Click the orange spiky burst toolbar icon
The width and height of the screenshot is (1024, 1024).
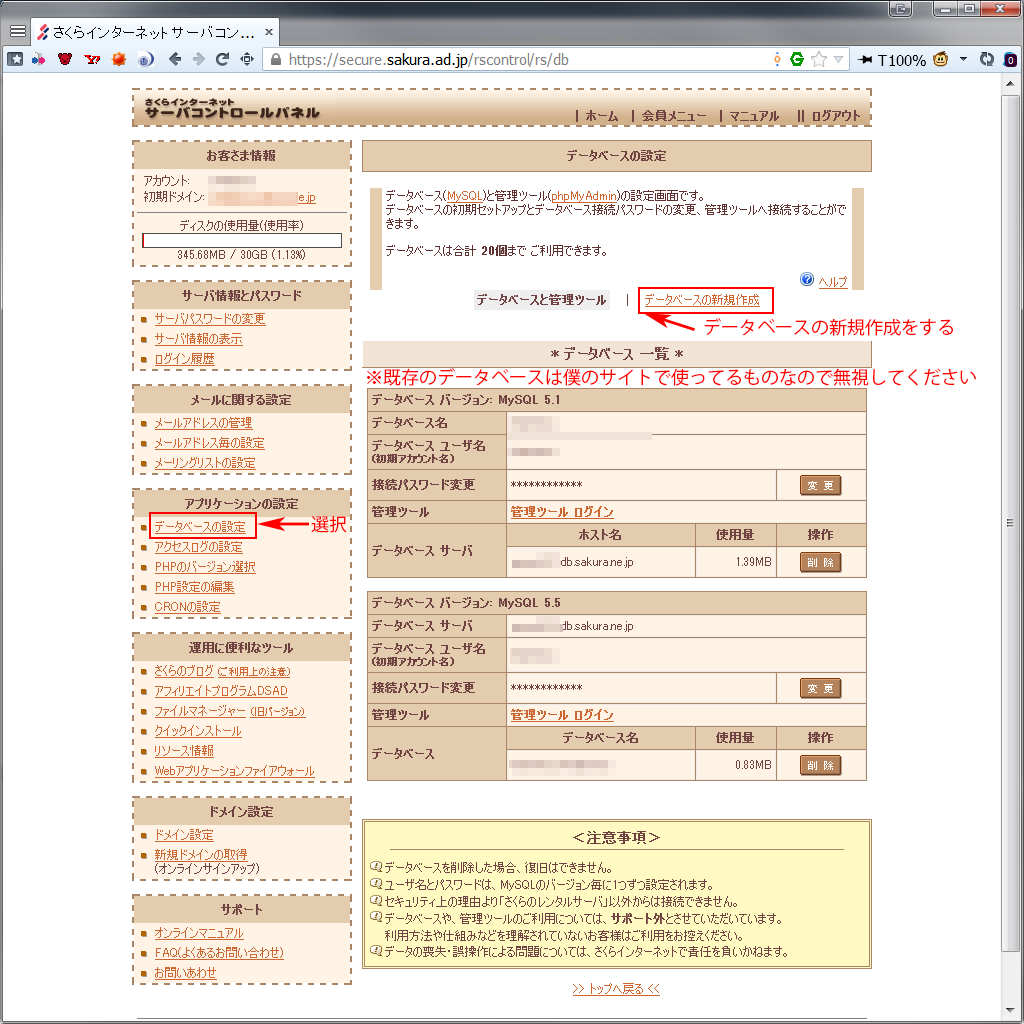click(x=118, y=59)
